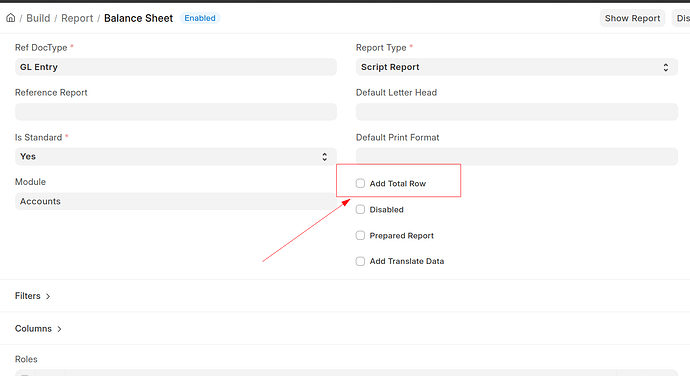Focus the Ref DocType field

(176, 67)
